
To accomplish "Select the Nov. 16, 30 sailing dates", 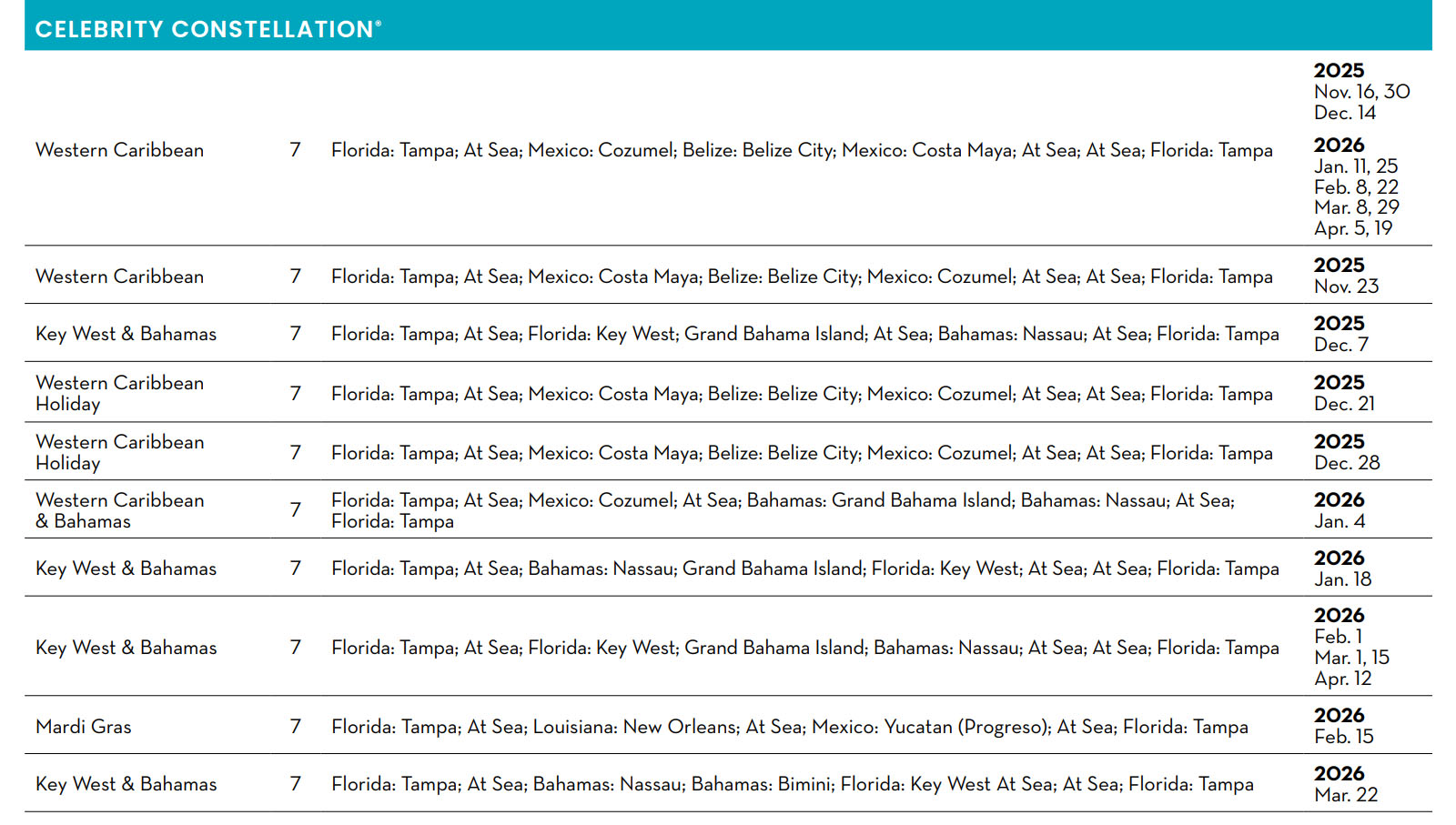I will [1361, 92].
